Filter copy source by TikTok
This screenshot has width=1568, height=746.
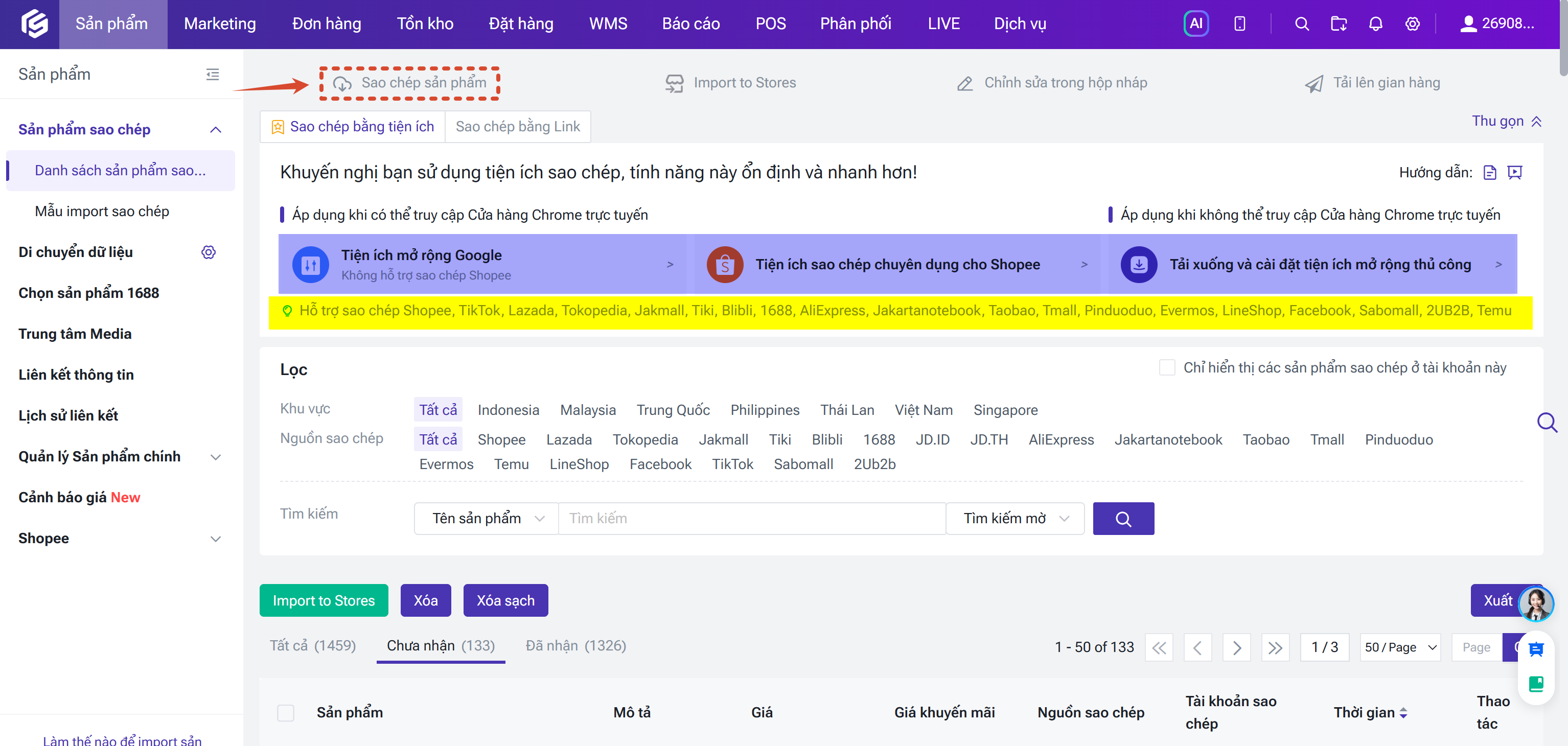click(732, 464)
